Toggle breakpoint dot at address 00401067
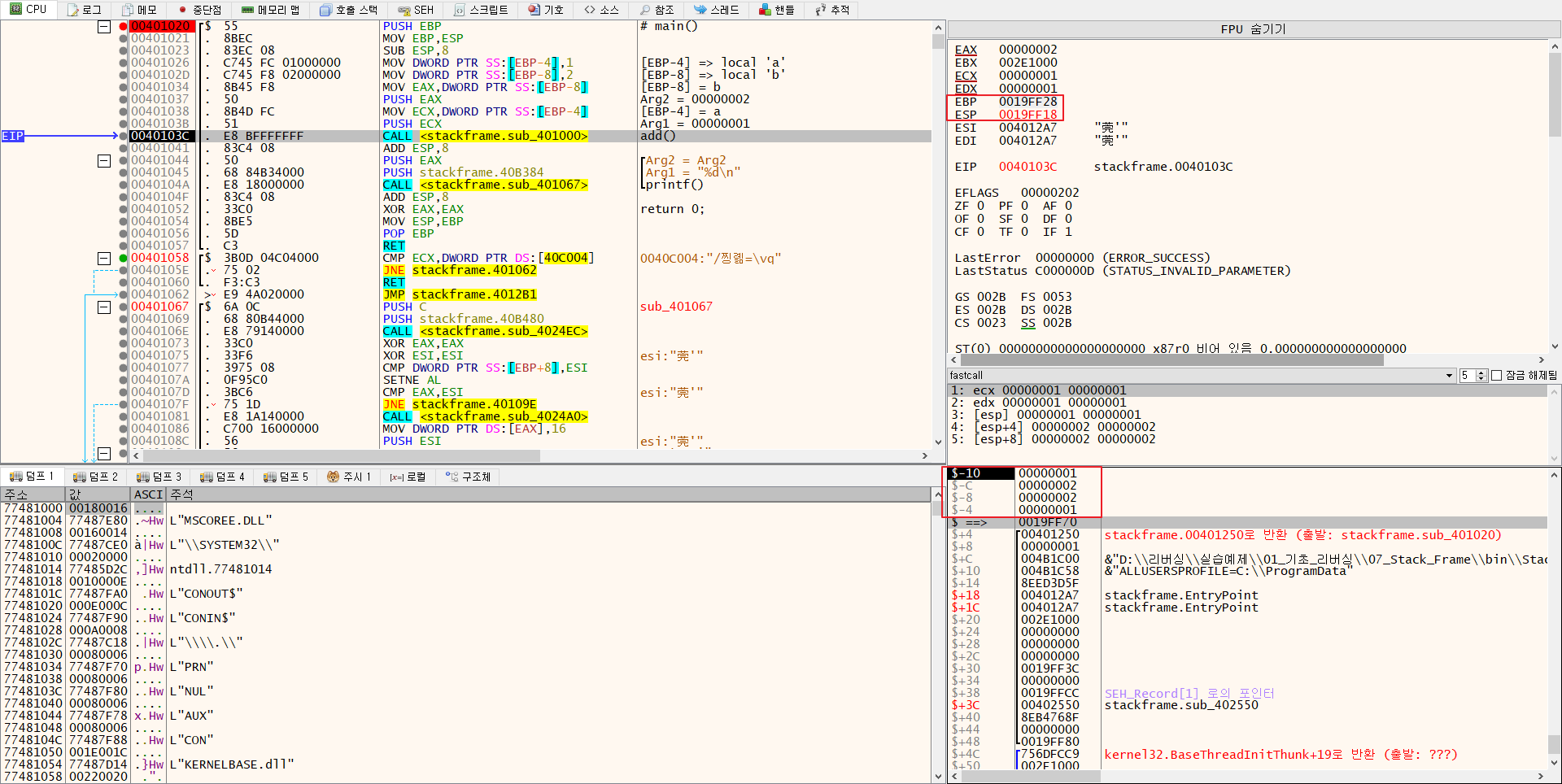The height and width of the screenshot is (784, 1562). coord(123,307)
